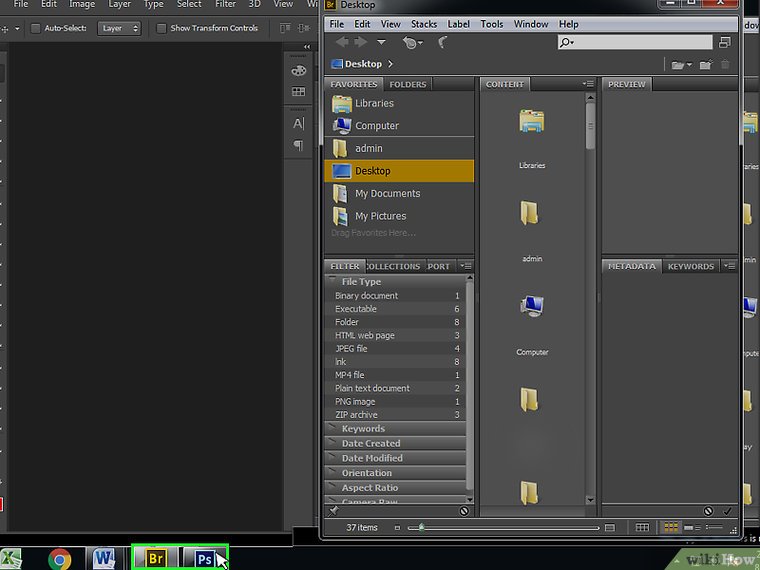760x570 pixels.
Task: Open the Swatches panel grid icon
Action: click(x=298, y=92)
